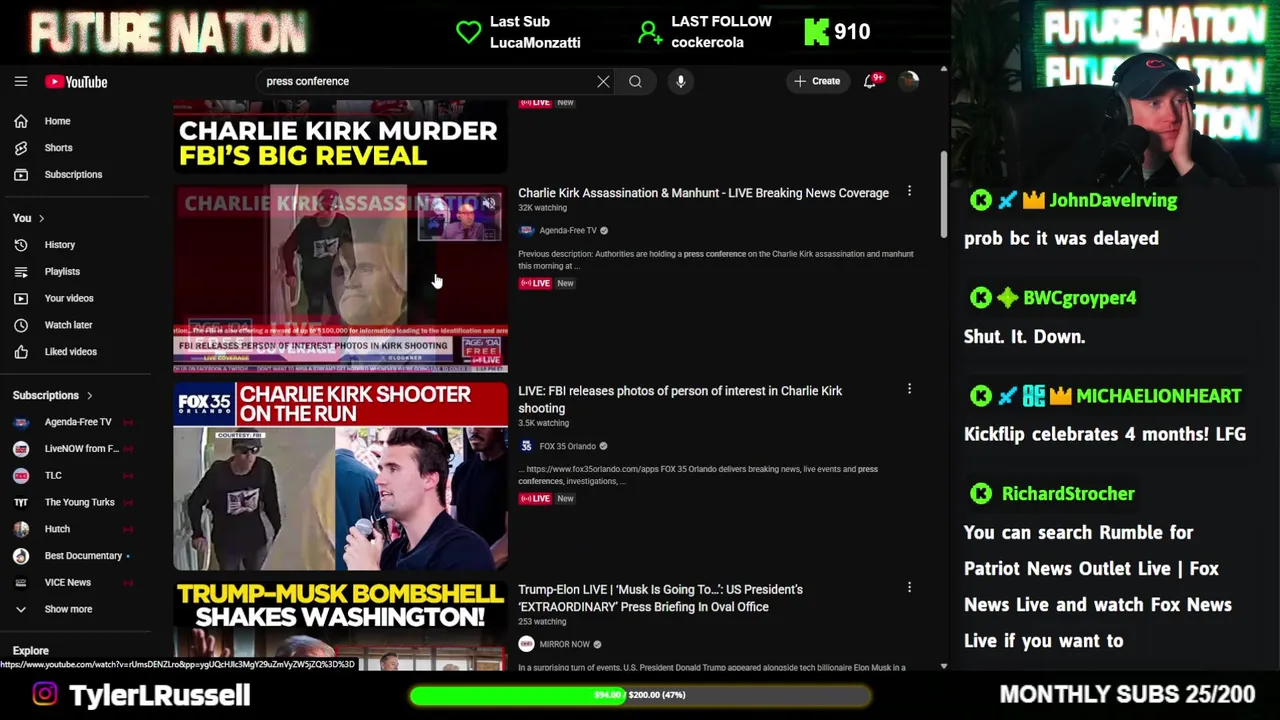Play the Charlie Kirk Assassination preview thumbnail
The width and height of the screenshot is (1280, 720).
pos(340,278)
